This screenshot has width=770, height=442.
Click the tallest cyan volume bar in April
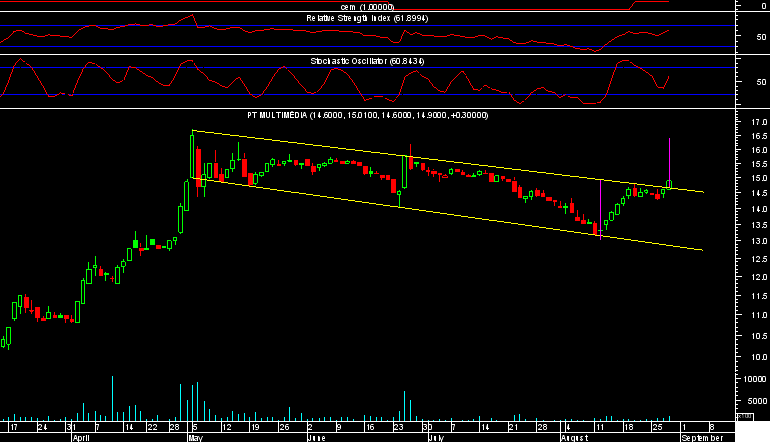tap(112, 398)
